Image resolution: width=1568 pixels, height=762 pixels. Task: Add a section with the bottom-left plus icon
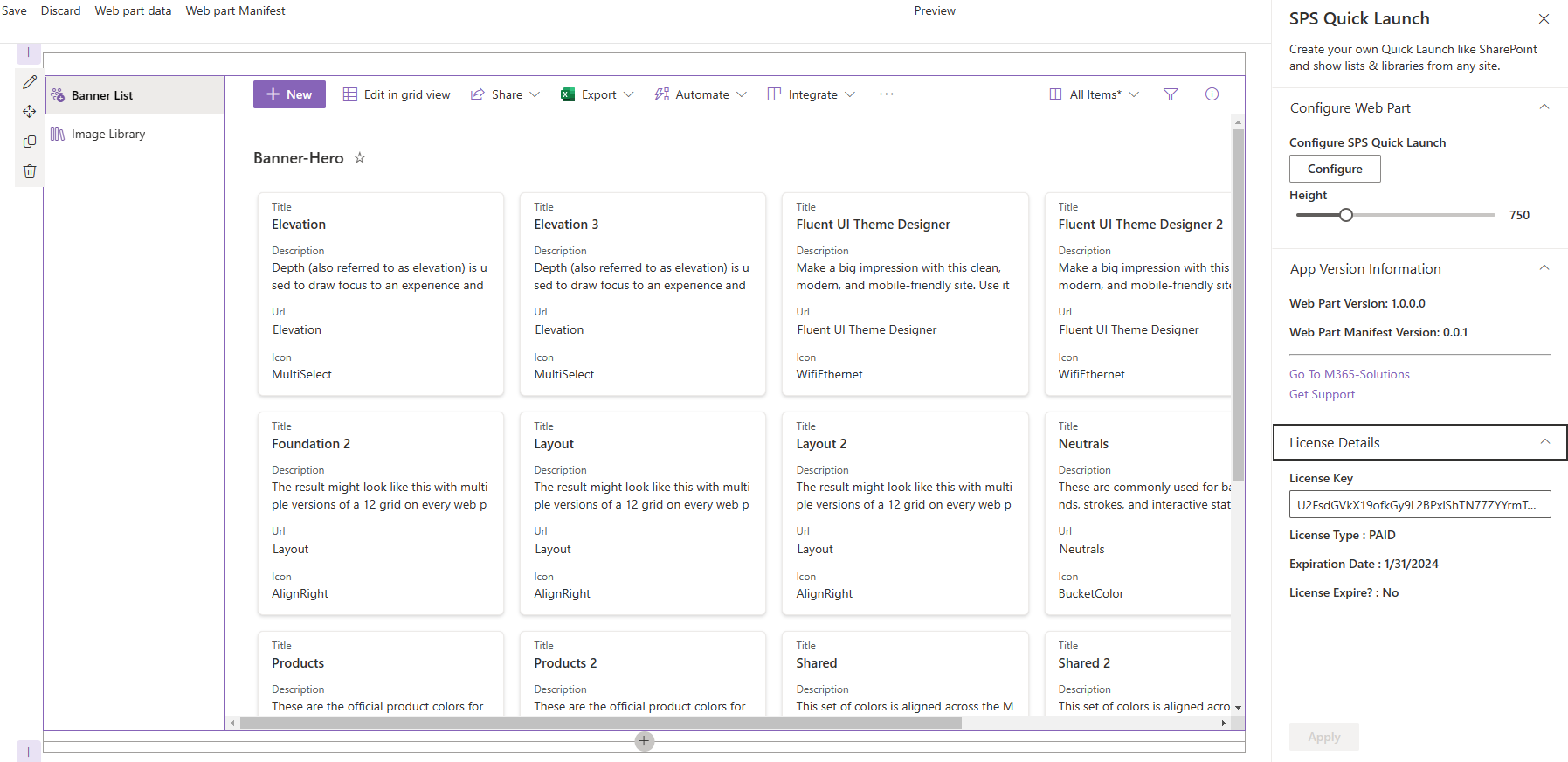pos(29,752)
